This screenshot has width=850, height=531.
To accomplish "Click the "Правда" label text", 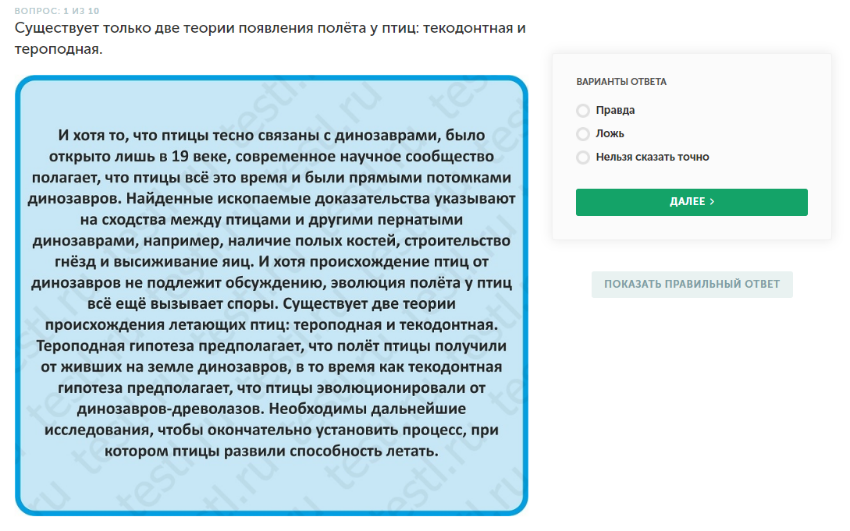I will [x=615, y=111].
